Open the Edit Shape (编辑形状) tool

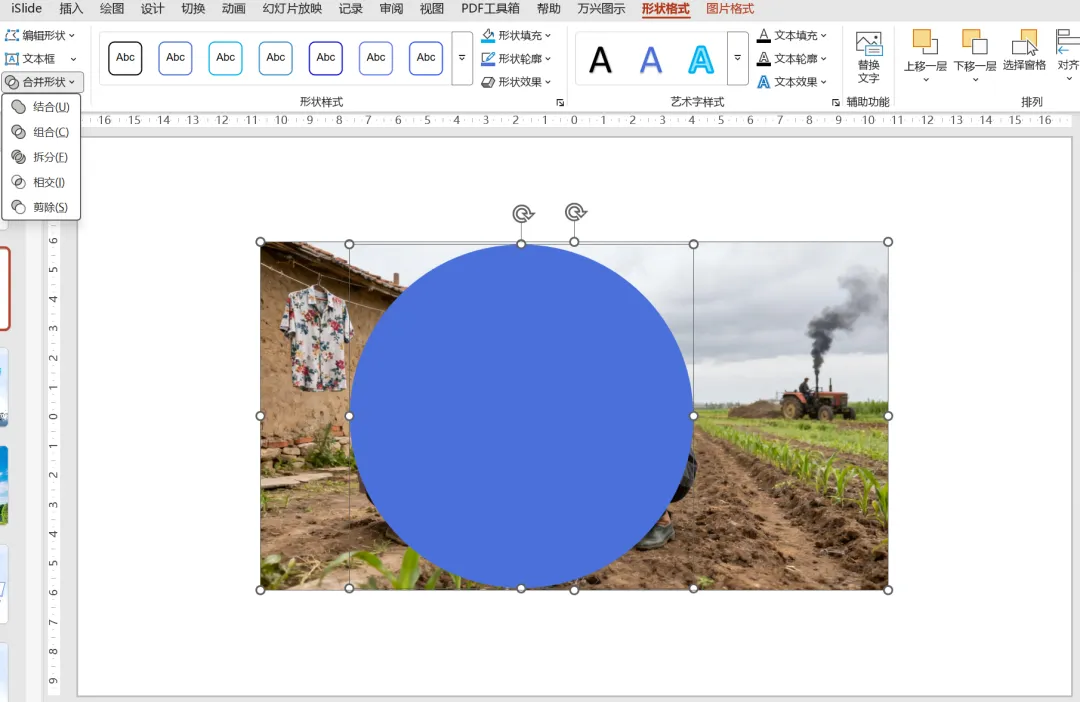(40, 35)
